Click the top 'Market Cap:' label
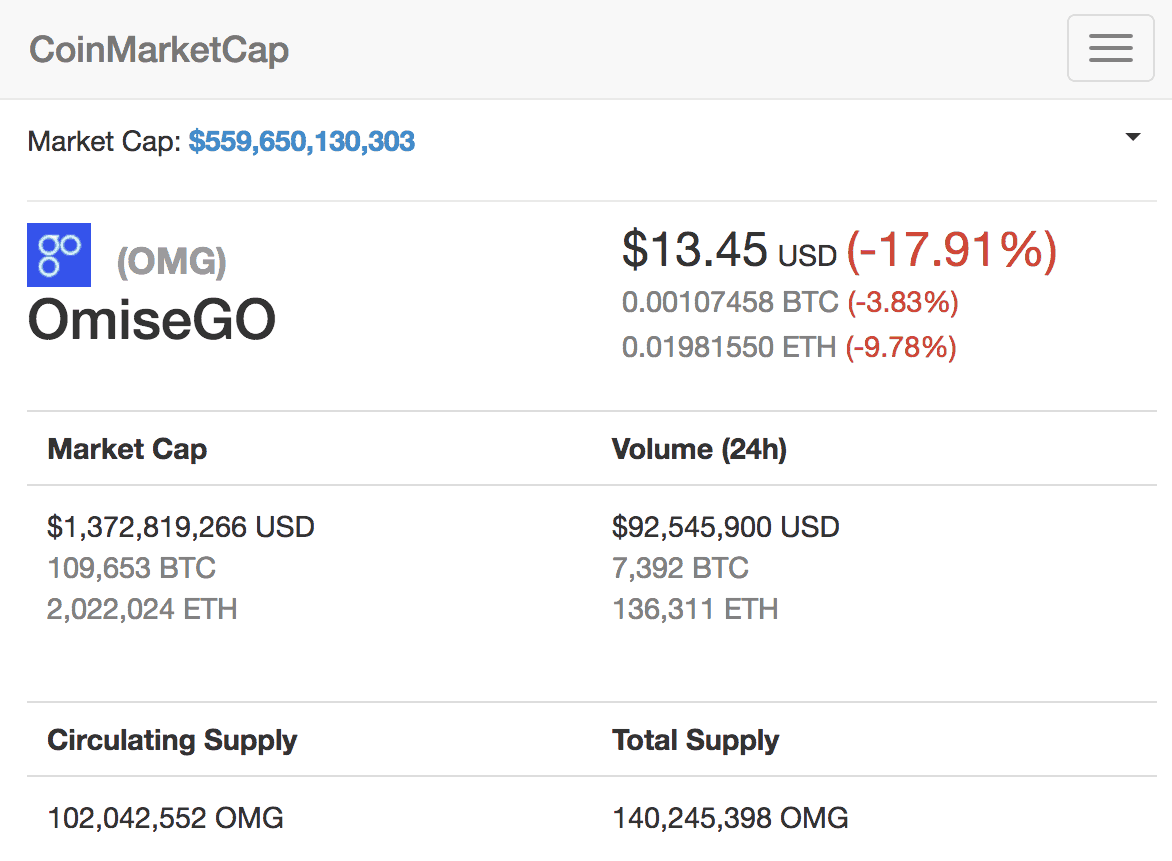 (105, 141)
